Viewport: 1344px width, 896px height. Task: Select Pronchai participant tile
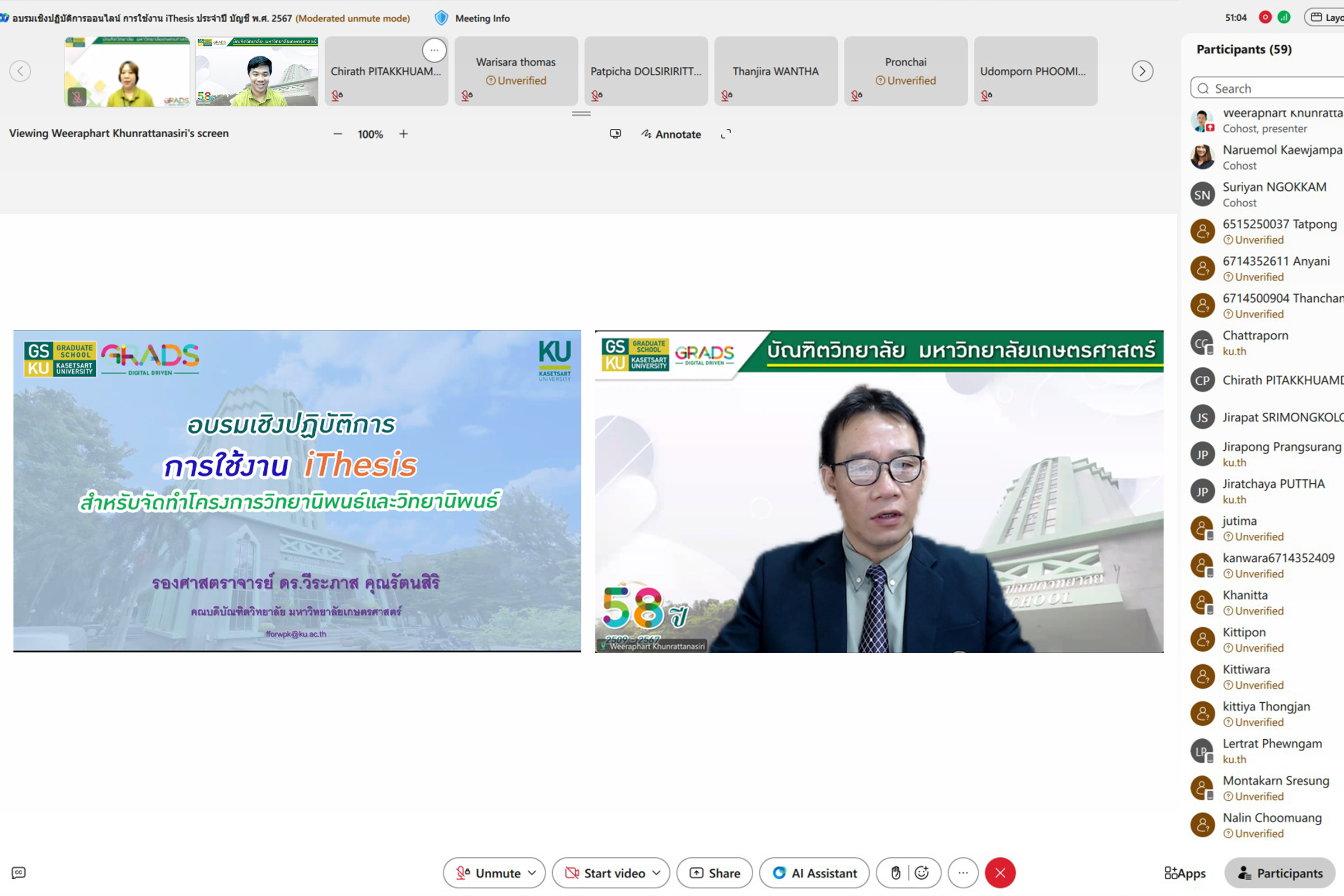(906, 72)
